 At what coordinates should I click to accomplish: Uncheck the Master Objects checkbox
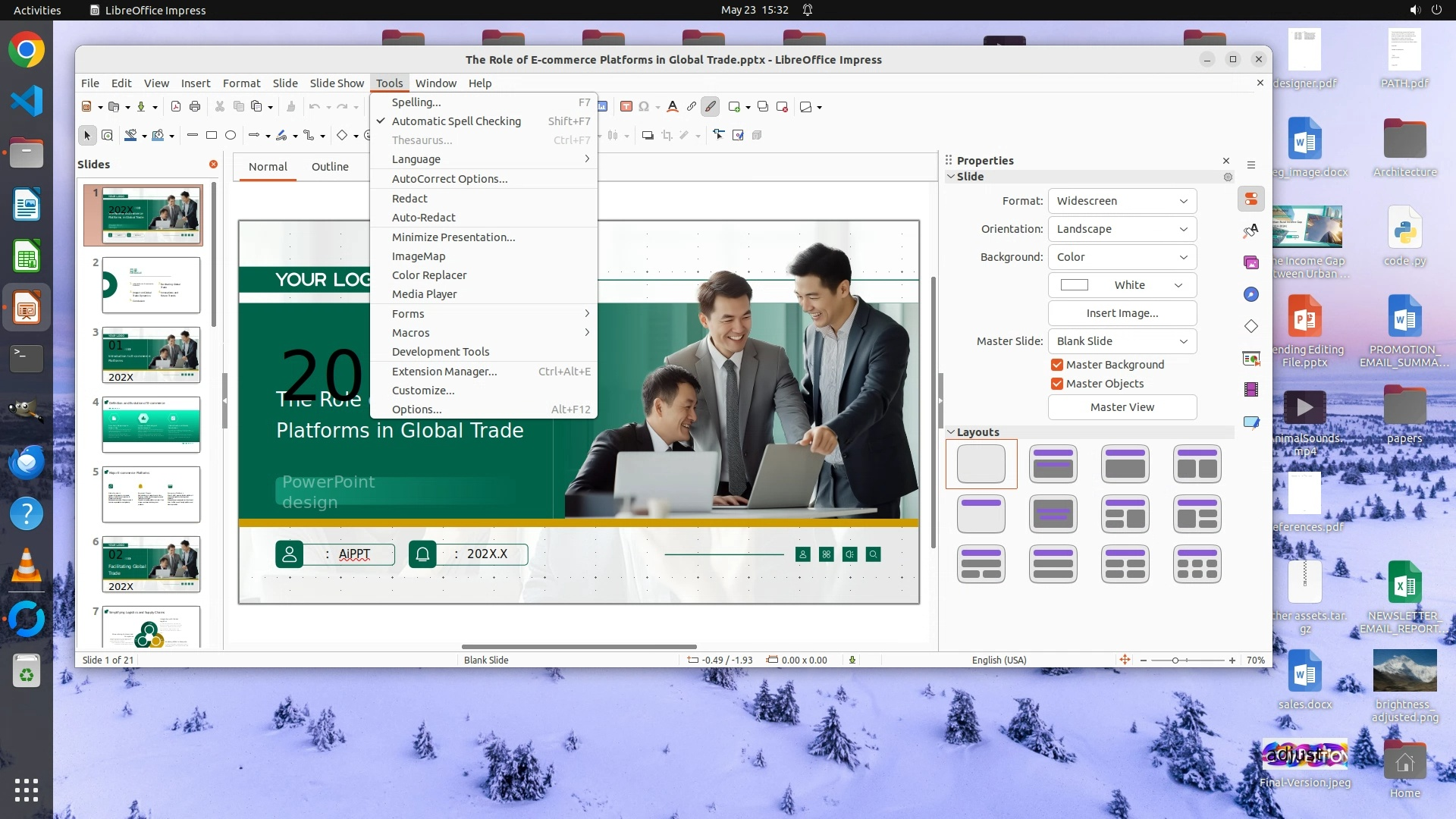pos(1057,384)
